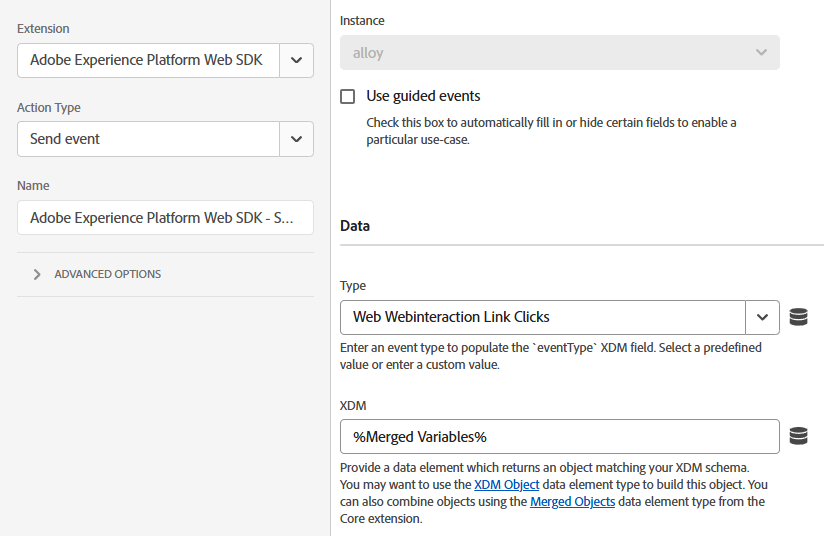The width and height of the screenshot is (824, 536).
Task: Click the Data section heading
Action: coord(355,226)
